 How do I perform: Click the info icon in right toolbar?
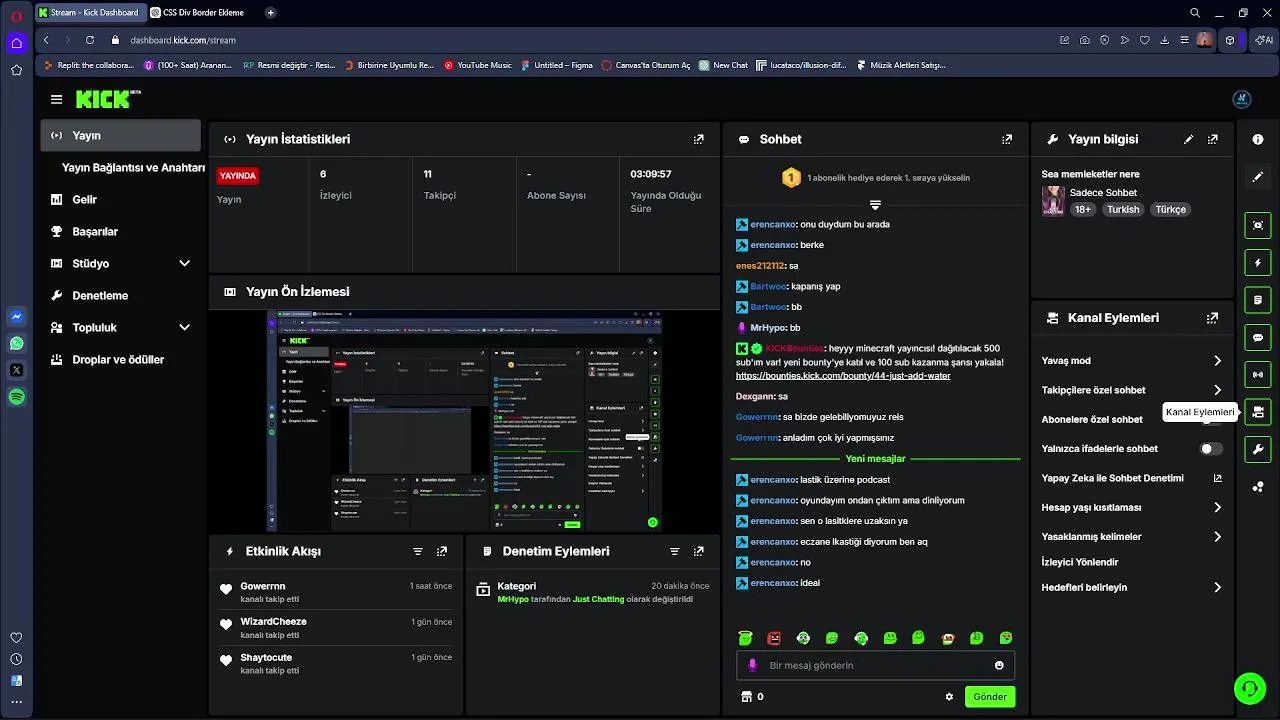click(x=1258, y=139)
